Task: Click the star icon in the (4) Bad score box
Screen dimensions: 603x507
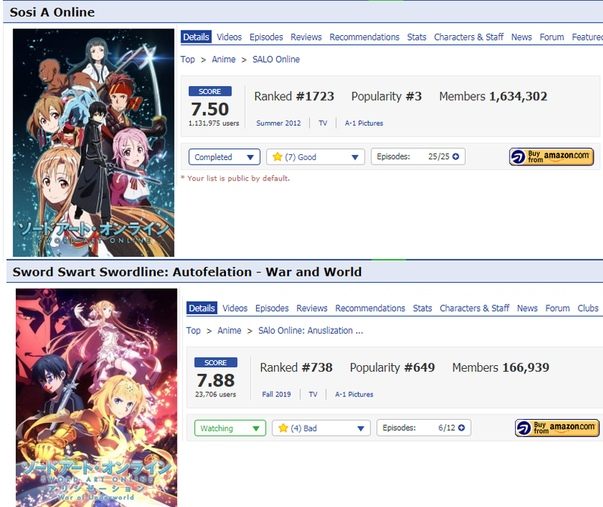Action: [283, 428]
